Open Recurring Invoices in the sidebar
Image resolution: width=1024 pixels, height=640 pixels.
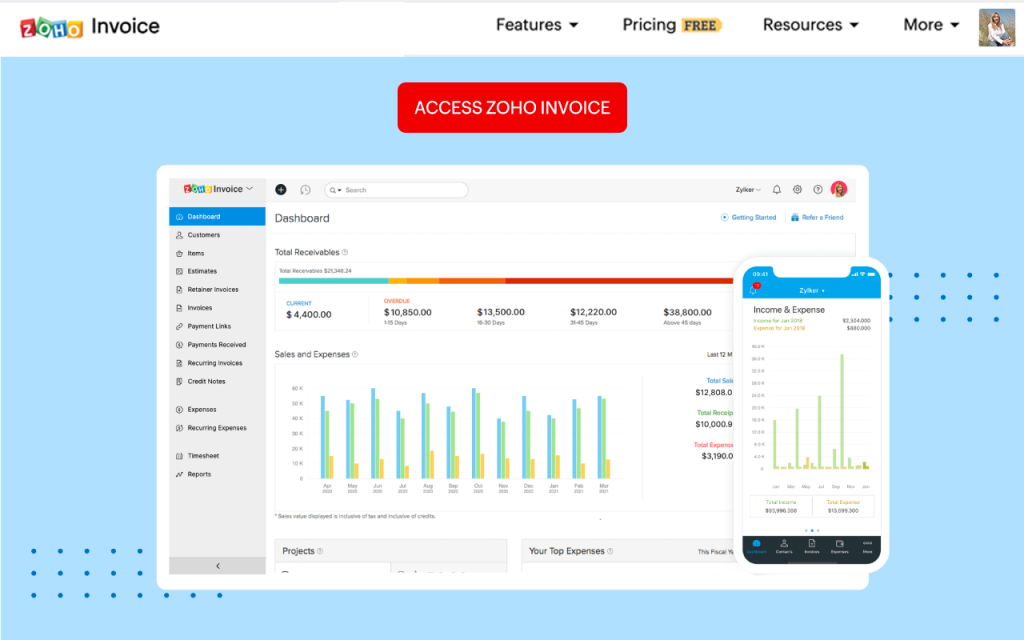(215, 363)
